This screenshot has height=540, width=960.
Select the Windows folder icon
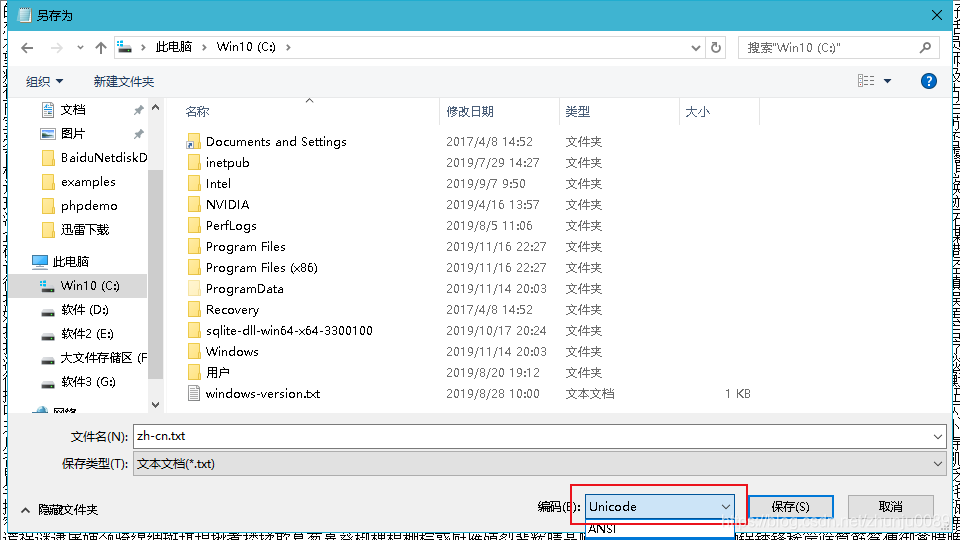click(193, 351)
